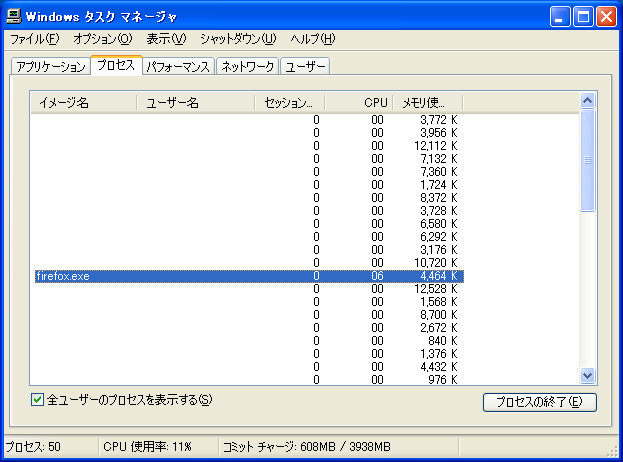Open the ネットワーク tab
Screen dimensions: 623x462
point(248,66)
